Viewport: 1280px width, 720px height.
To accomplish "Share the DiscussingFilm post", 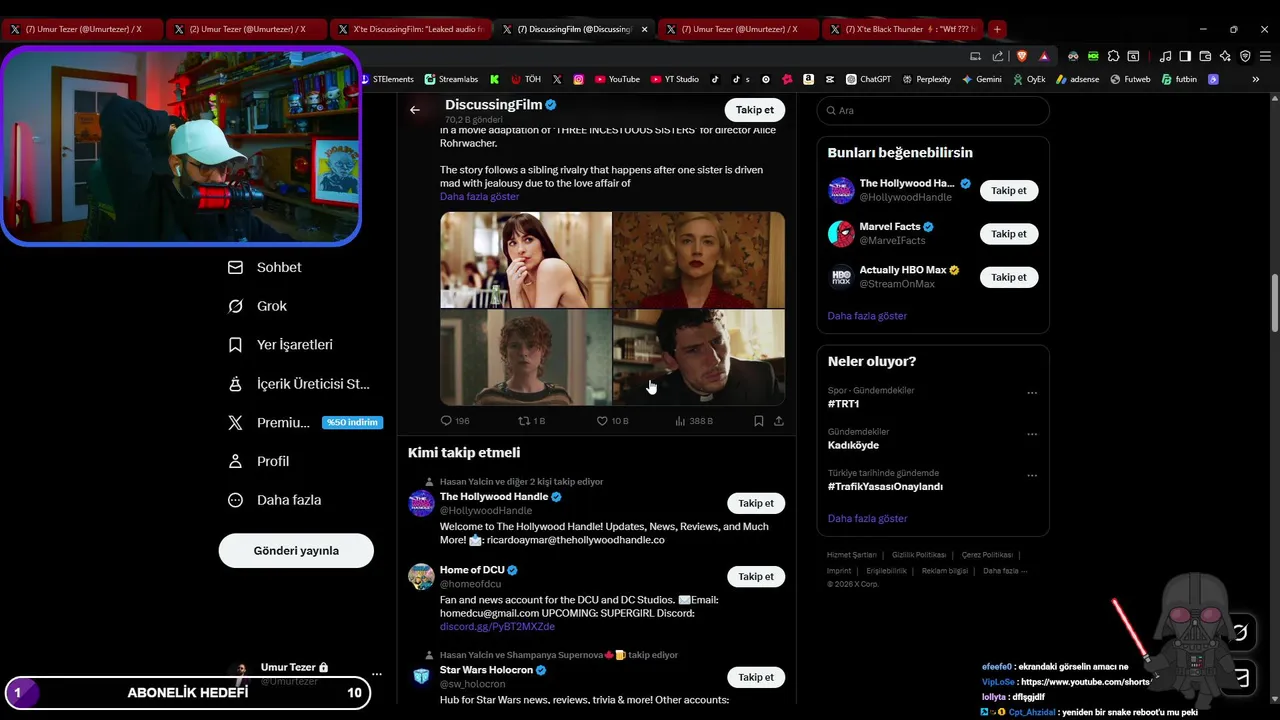I will click(779, 421).
